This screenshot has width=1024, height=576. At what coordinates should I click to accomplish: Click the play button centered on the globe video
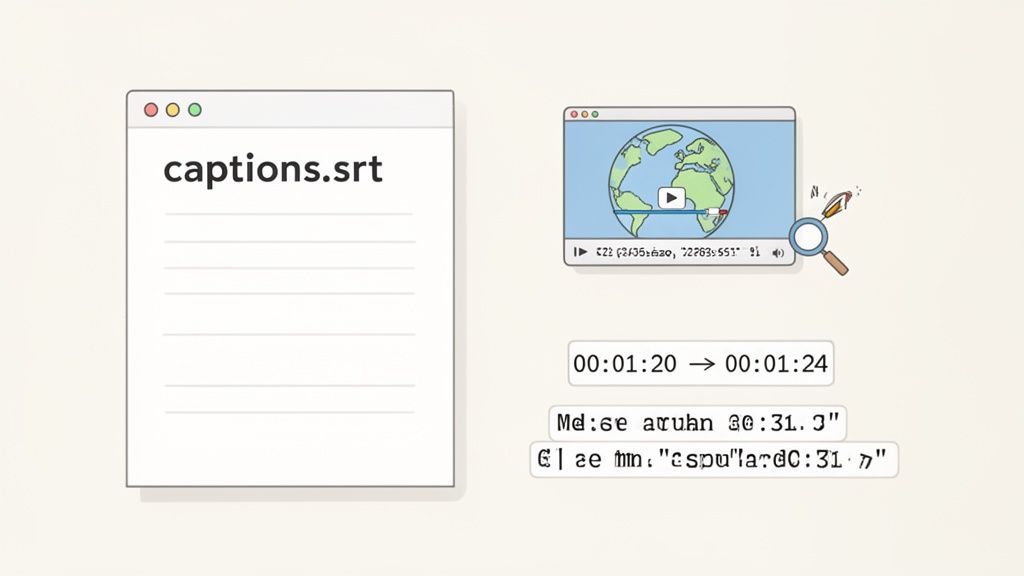pos(671,198)
